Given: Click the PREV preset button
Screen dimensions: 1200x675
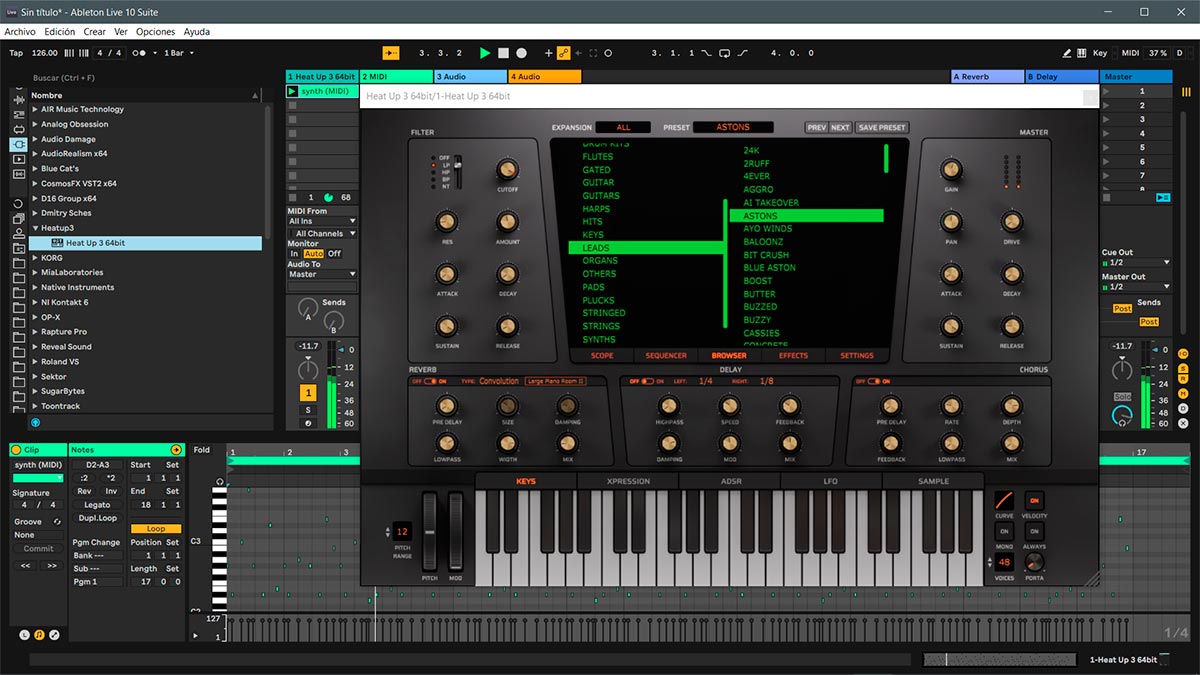Looking at the screenshot, I should coord(817,127).
